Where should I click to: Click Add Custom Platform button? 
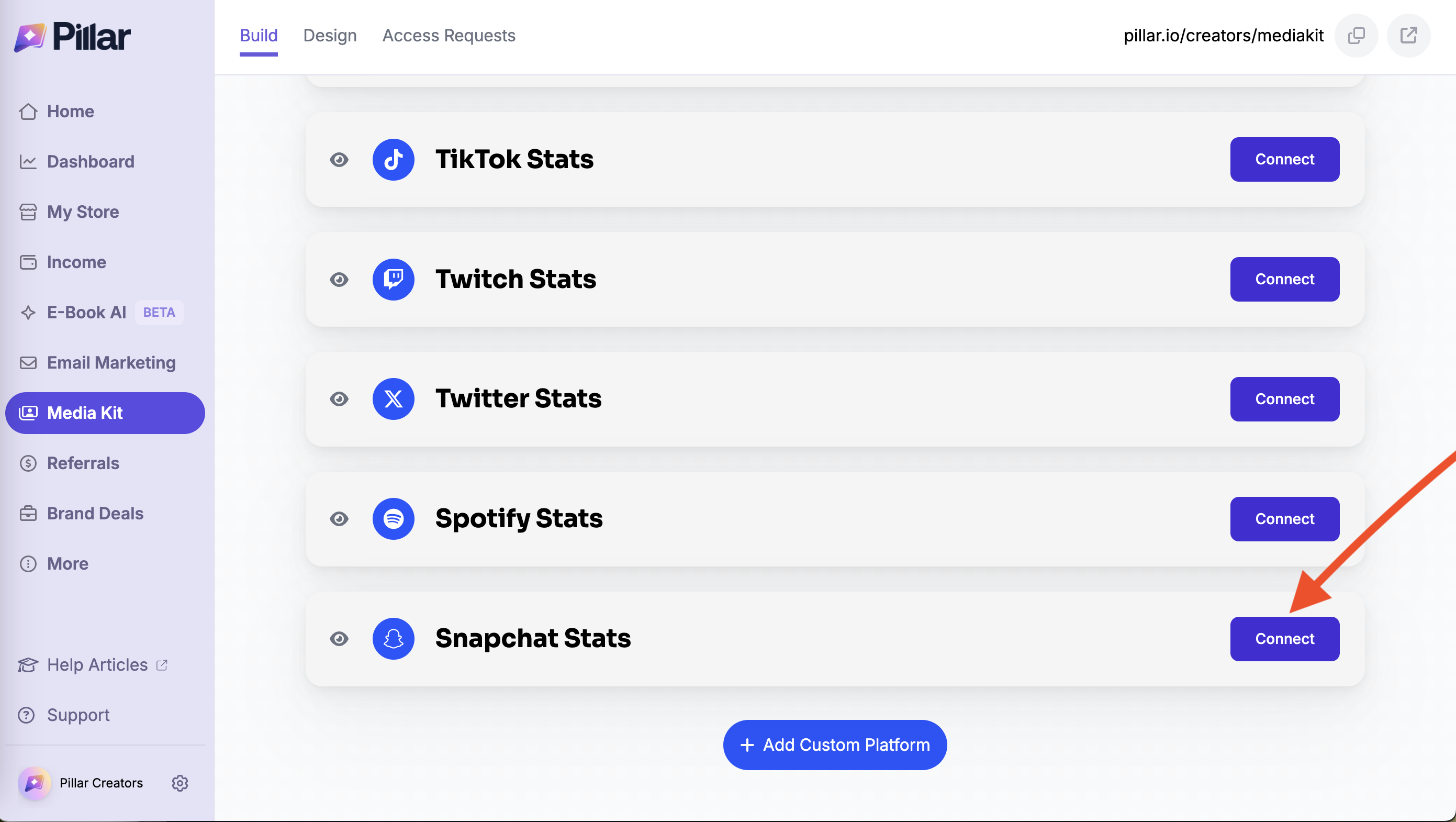pos(835,745)
